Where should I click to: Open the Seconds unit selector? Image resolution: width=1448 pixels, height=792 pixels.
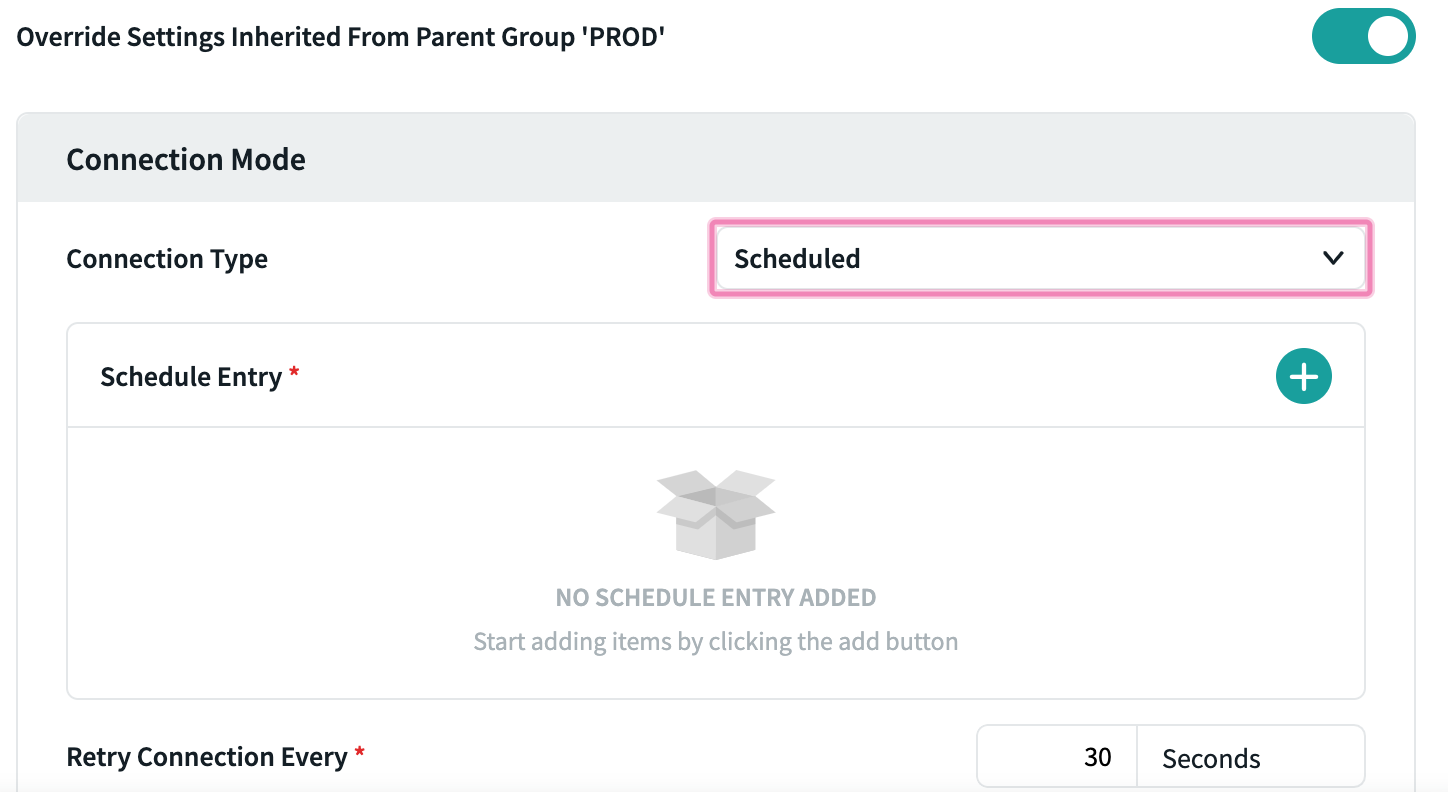(1250, 758)
